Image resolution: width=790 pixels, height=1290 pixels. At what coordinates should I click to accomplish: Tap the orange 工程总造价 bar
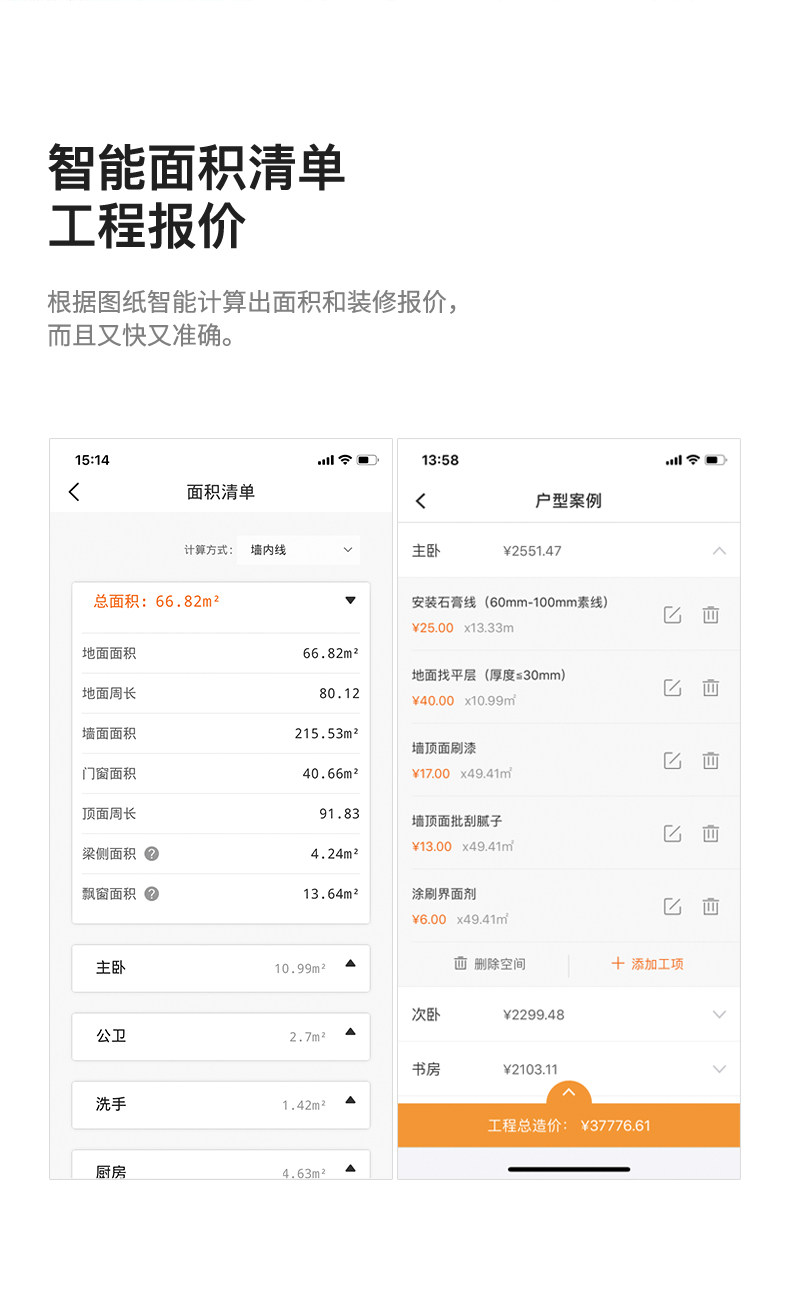pyautogui.click(x=569, y=1125)
